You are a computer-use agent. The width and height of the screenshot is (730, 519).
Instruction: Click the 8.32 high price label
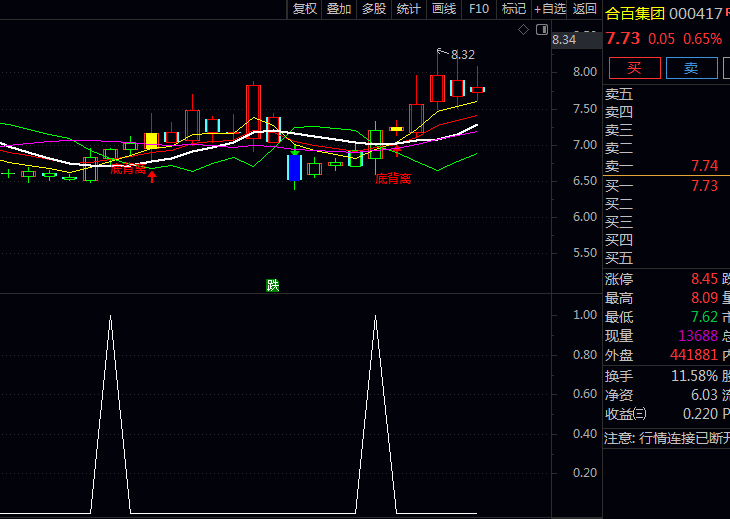point(463,54)
